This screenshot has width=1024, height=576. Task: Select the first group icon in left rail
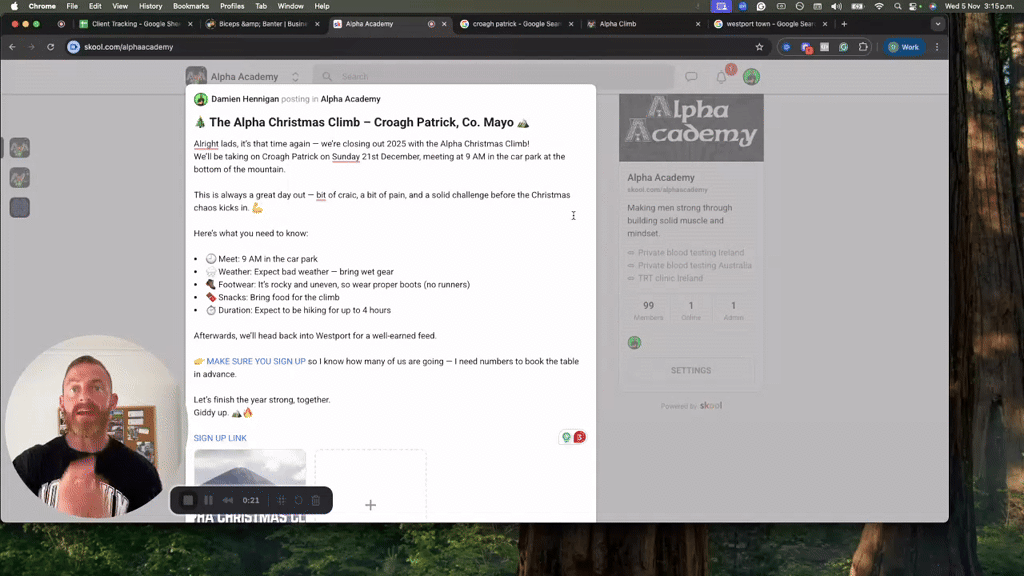(20, 148)
